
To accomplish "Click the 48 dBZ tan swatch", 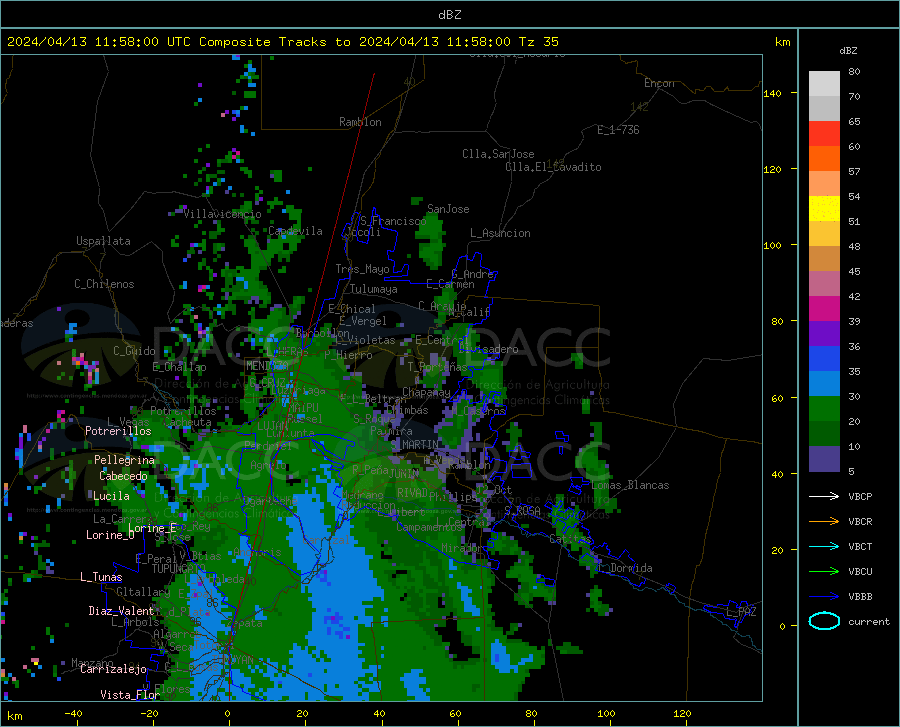I will tap(824, 259).
